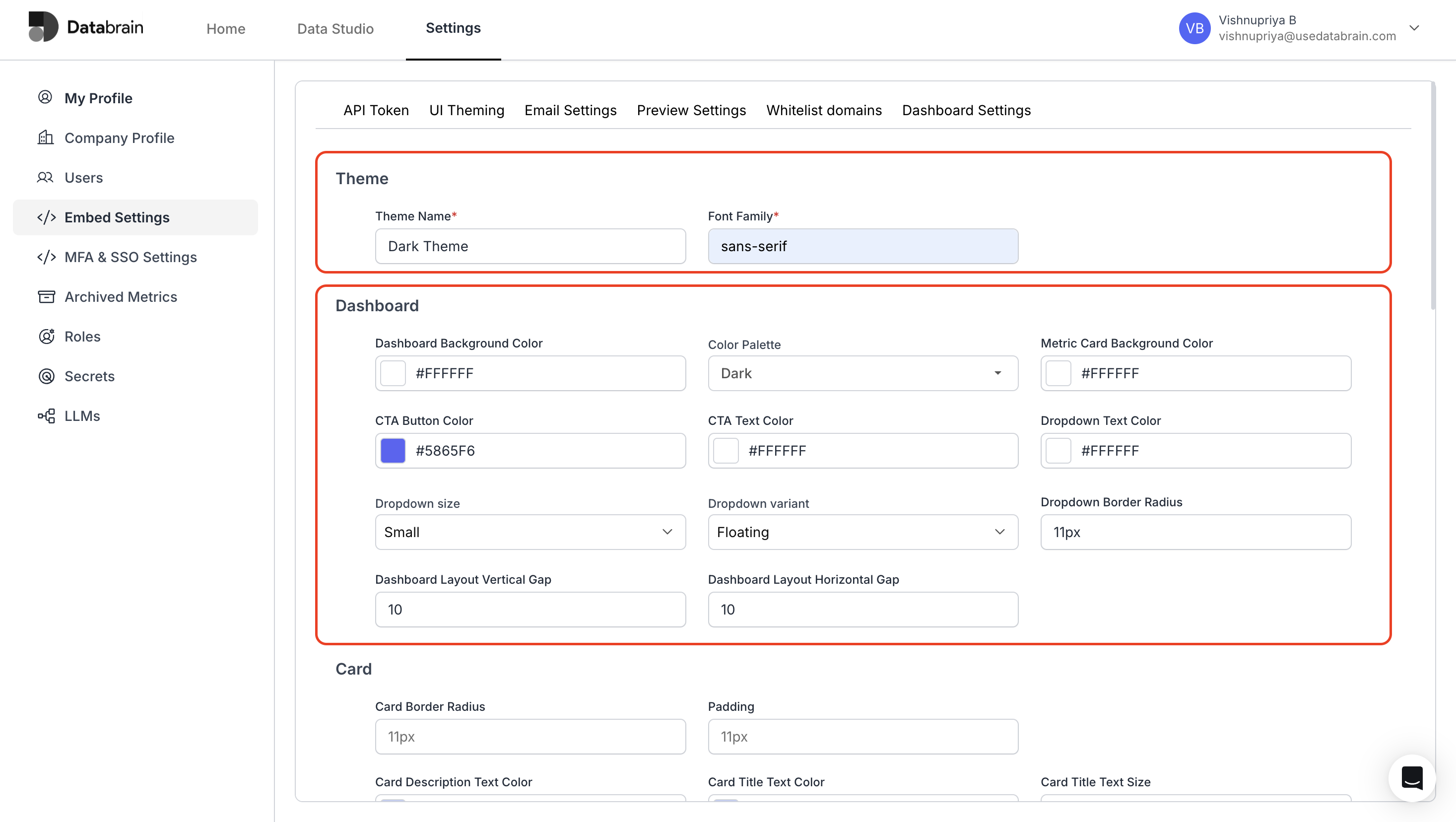Open the Roles section
Viewport: 1456px width, 822px height.
82,337
